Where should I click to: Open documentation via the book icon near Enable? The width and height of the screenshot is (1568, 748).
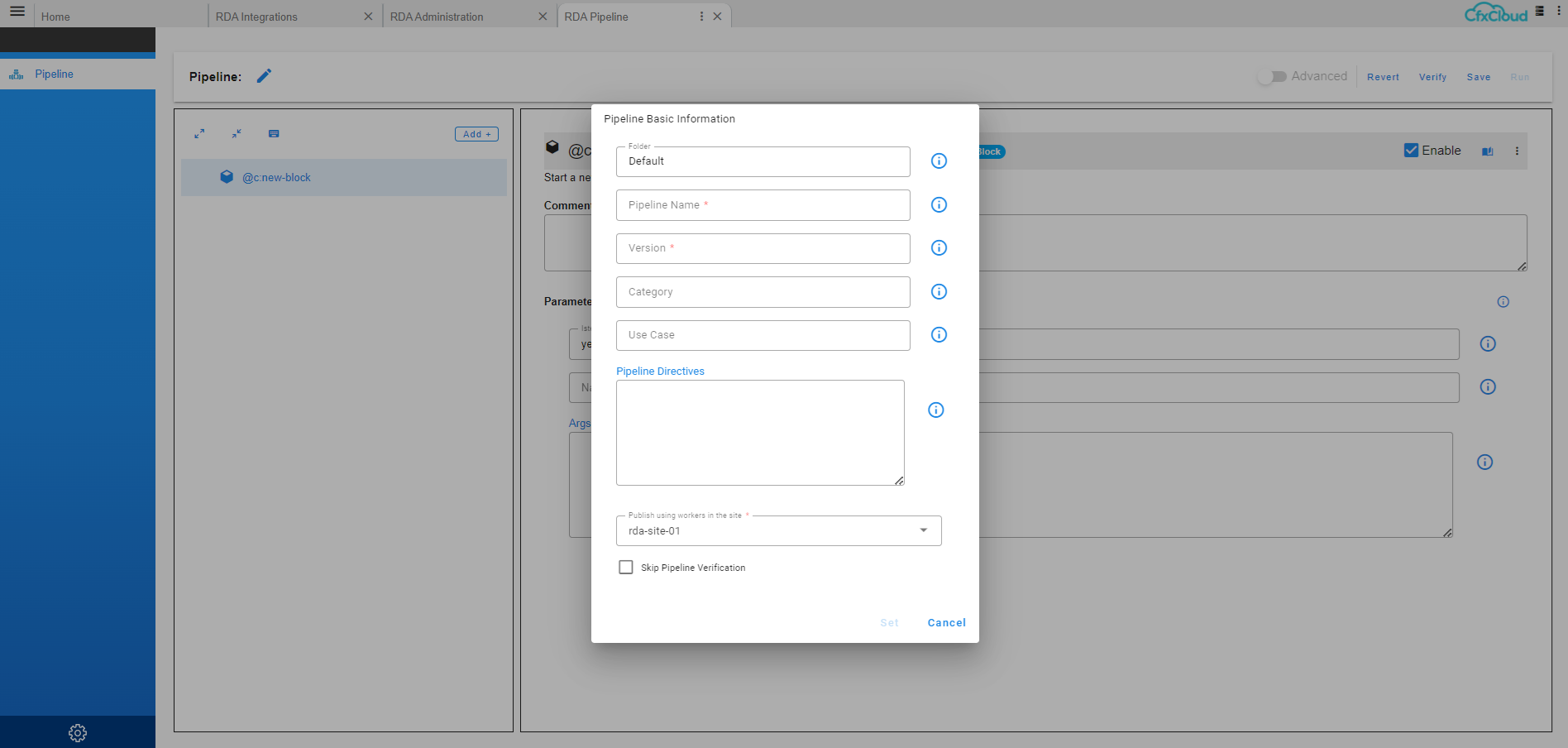click(x=1488, y=151)
